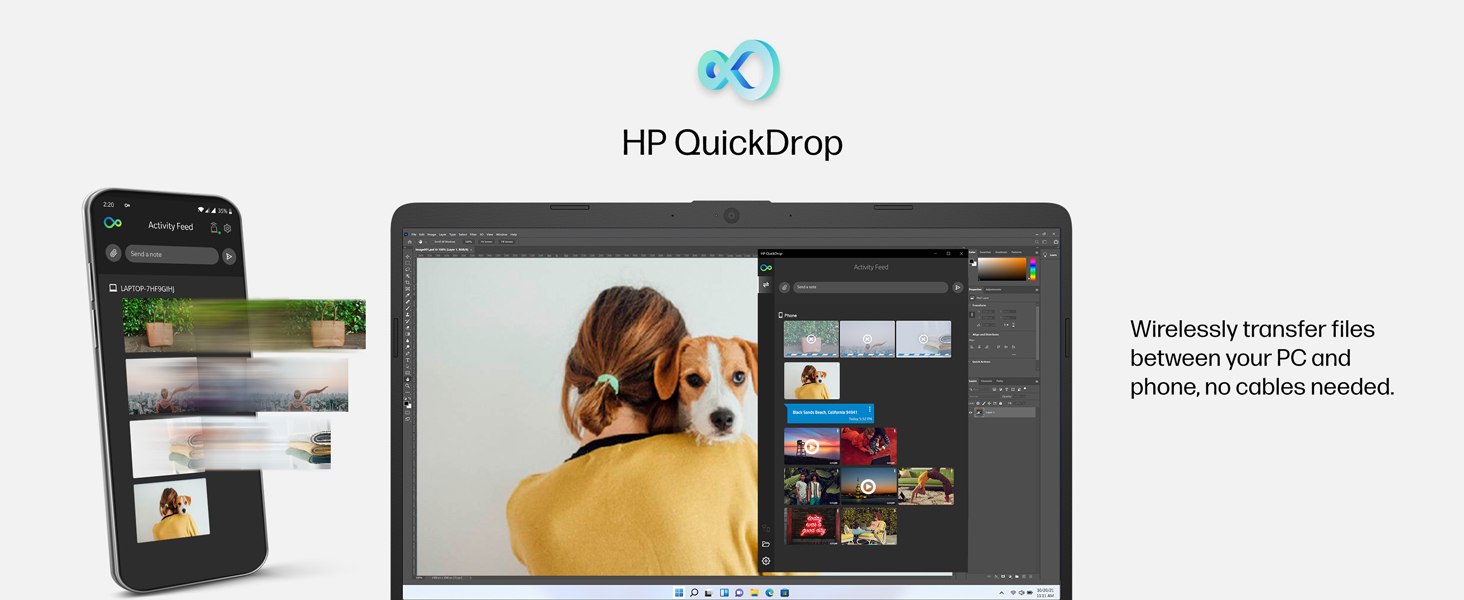The image size is (1464, 600).
Task: Click the Home icon in Photoshop options bar
Action: (409, 242)
